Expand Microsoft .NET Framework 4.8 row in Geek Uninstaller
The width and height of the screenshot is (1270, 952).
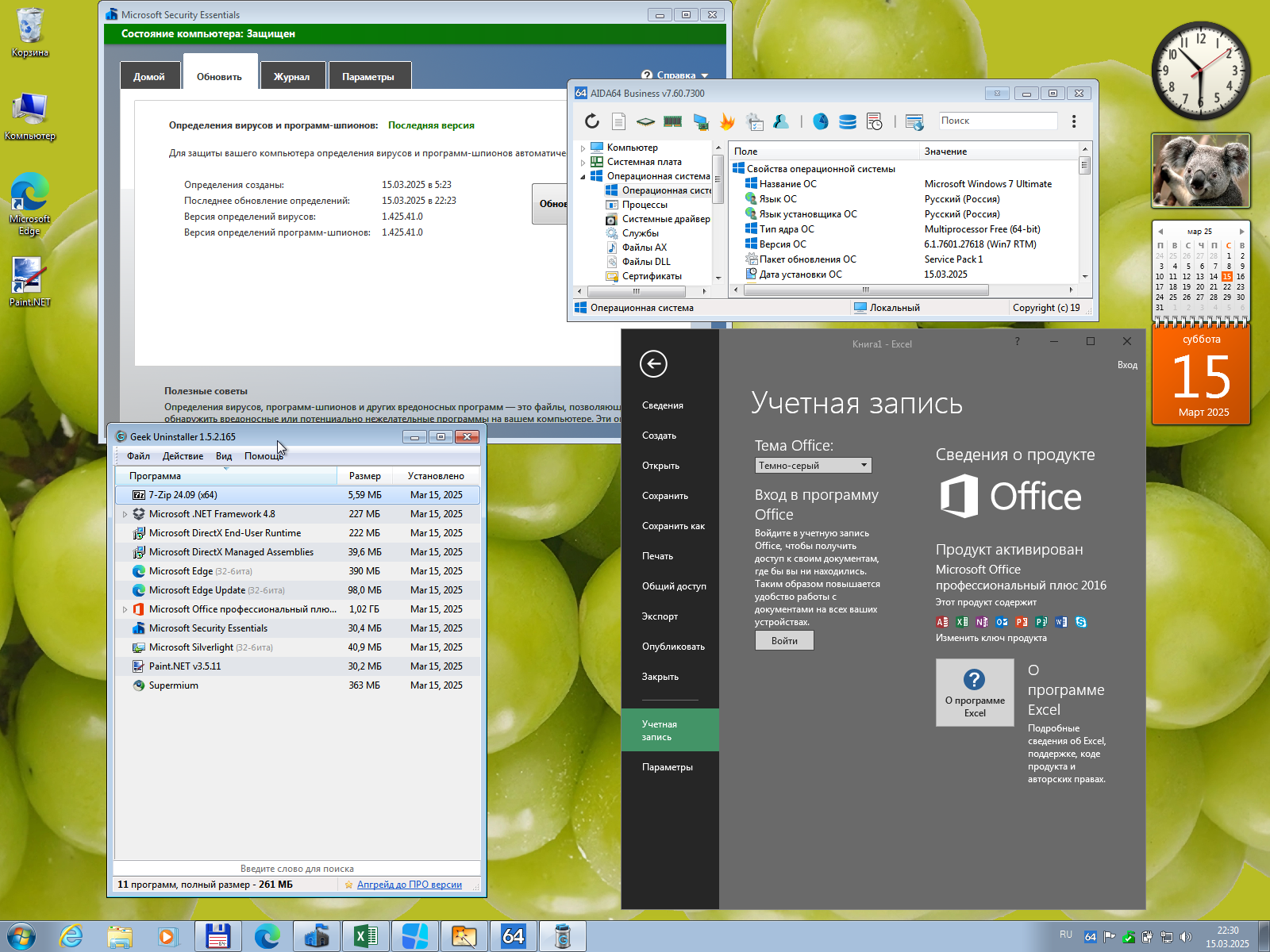click(x=125, y=514)
